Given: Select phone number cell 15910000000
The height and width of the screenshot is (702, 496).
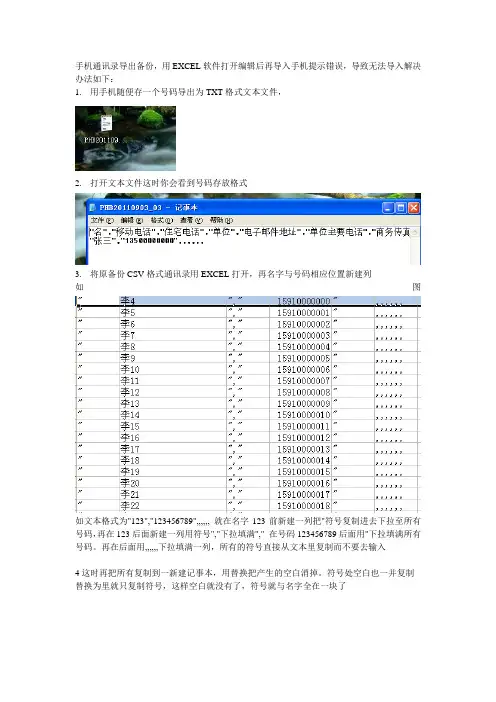Looking at the screenshot, I should coord(300,301).
